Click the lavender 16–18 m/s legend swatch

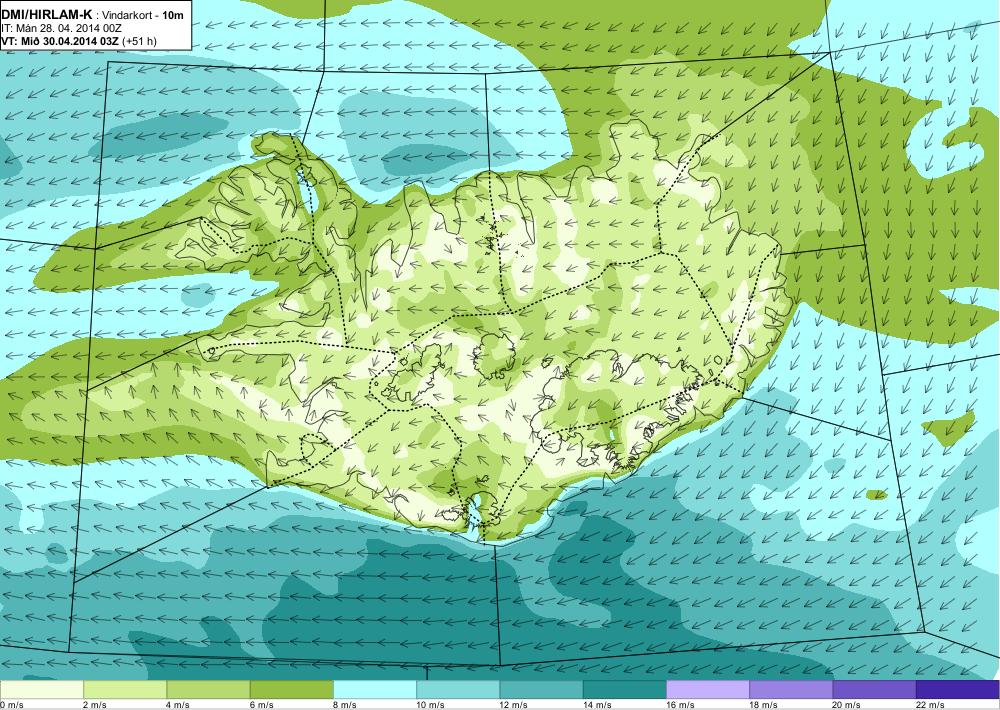point(708,690)
